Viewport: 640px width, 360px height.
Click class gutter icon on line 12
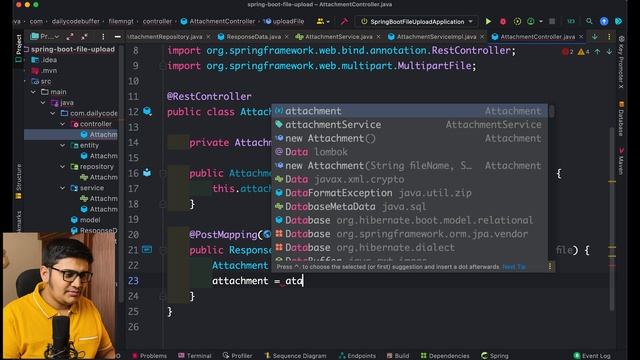point(147,111)
